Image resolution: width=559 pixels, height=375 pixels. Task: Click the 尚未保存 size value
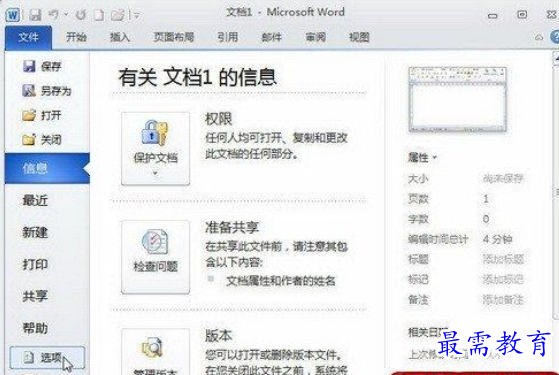503,178
